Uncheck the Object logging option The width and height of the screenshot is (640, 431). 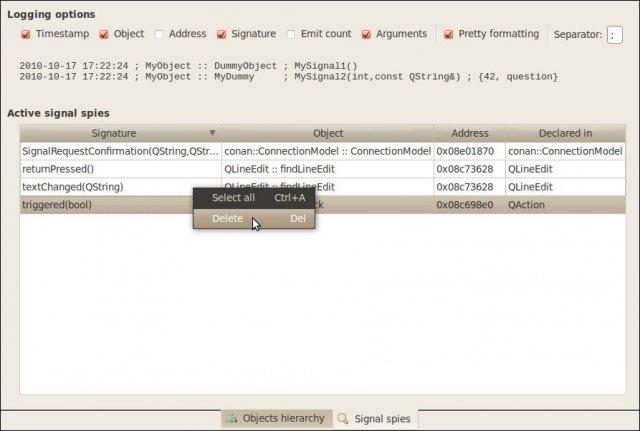[104, 34]
